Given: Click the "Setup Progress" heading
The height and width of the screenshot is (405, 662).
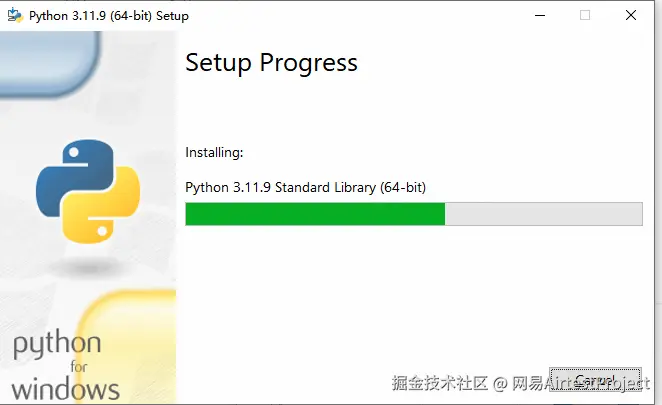Looking at the screenshot, I should click(x=271, y=62).
